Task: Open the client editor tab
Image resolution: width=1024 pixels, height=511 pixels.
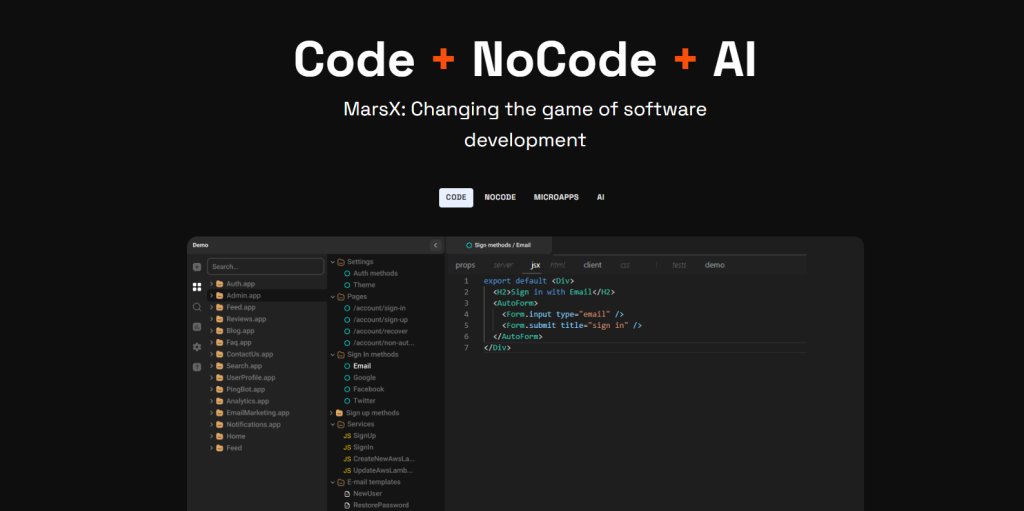Action: tap(592, 265)
